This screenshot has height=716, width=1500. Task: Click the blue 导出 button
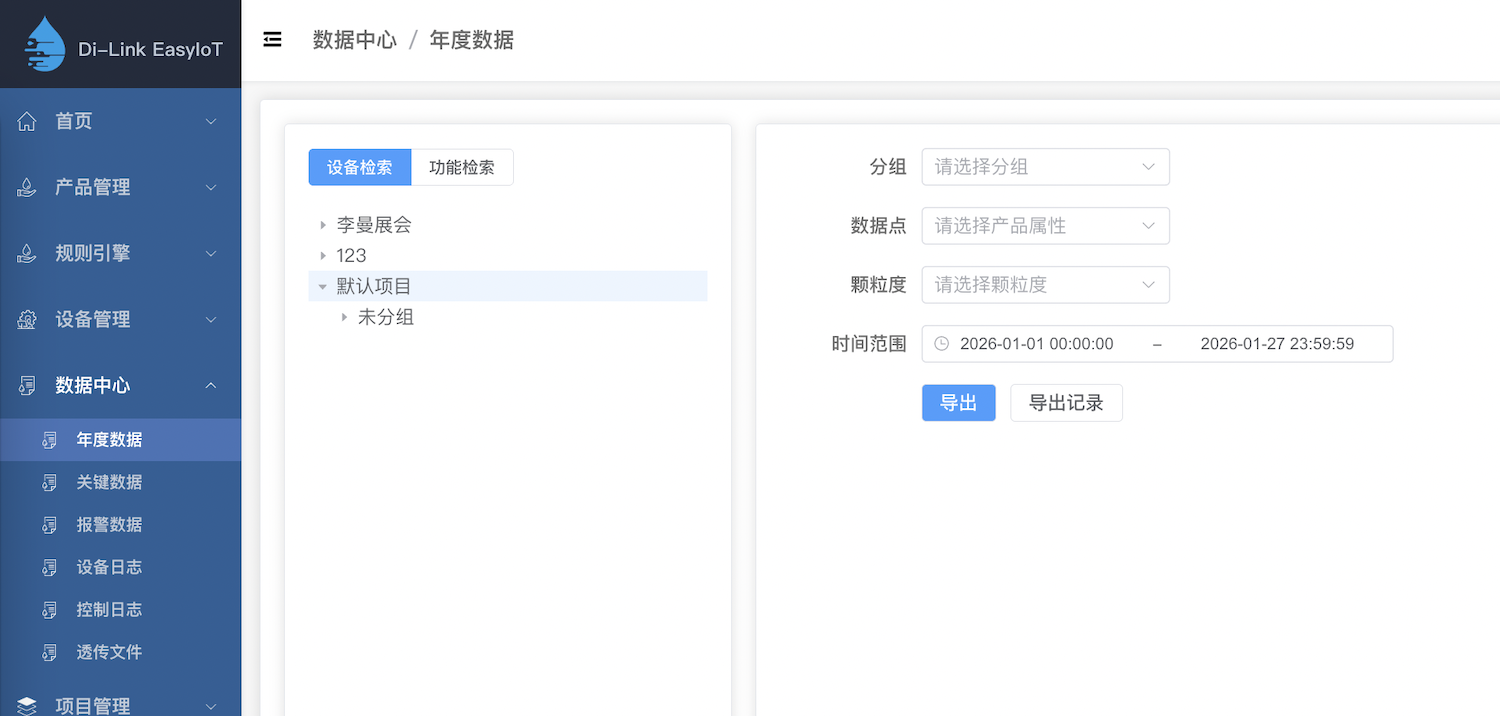pos(958,403)
